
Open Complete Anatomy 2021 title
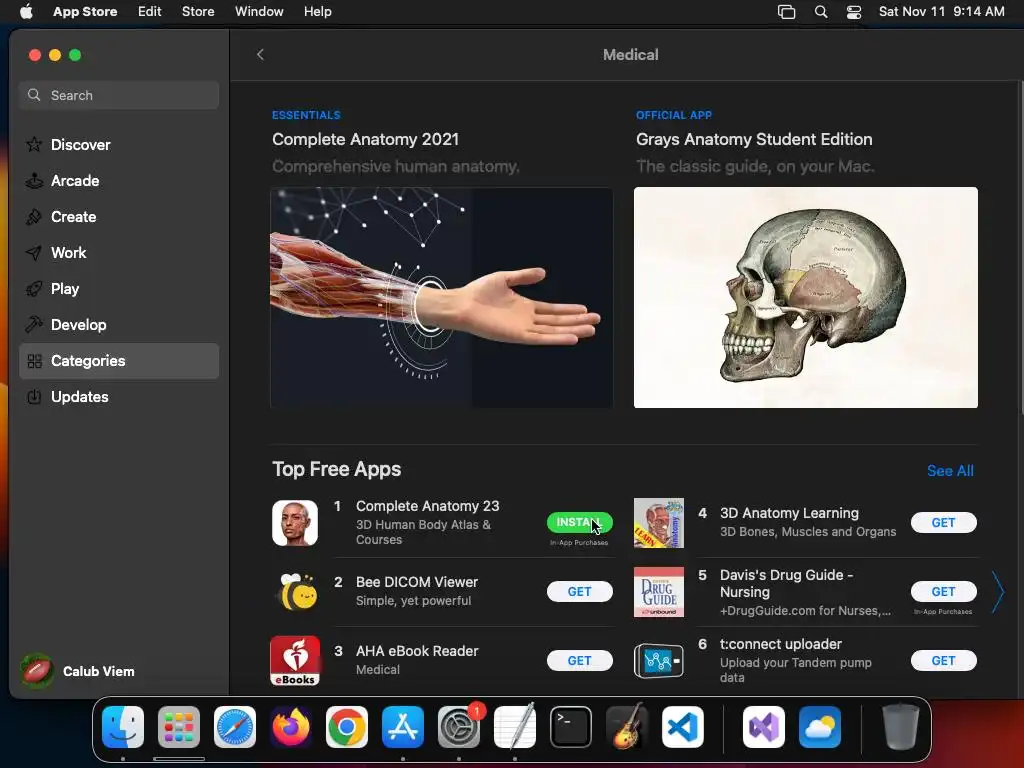point(366,139)
